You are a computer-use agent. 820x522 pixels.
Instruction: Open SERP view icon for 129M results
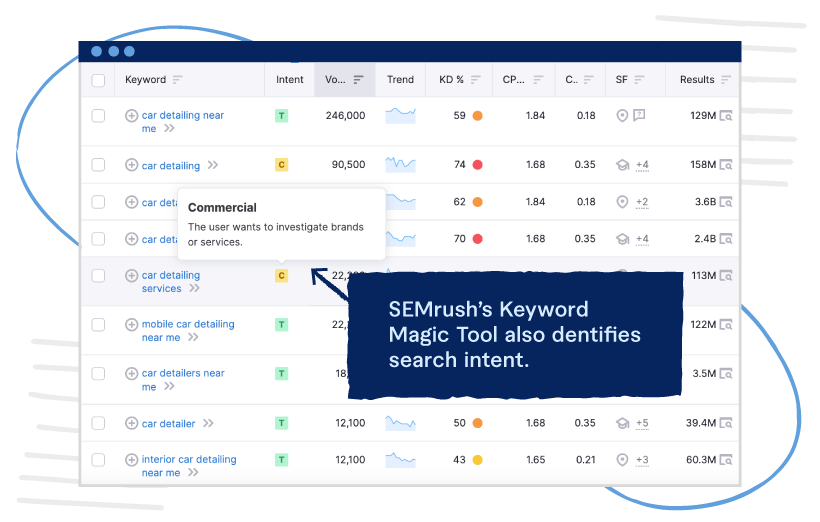pyautogui.click(x=726, y=116)
